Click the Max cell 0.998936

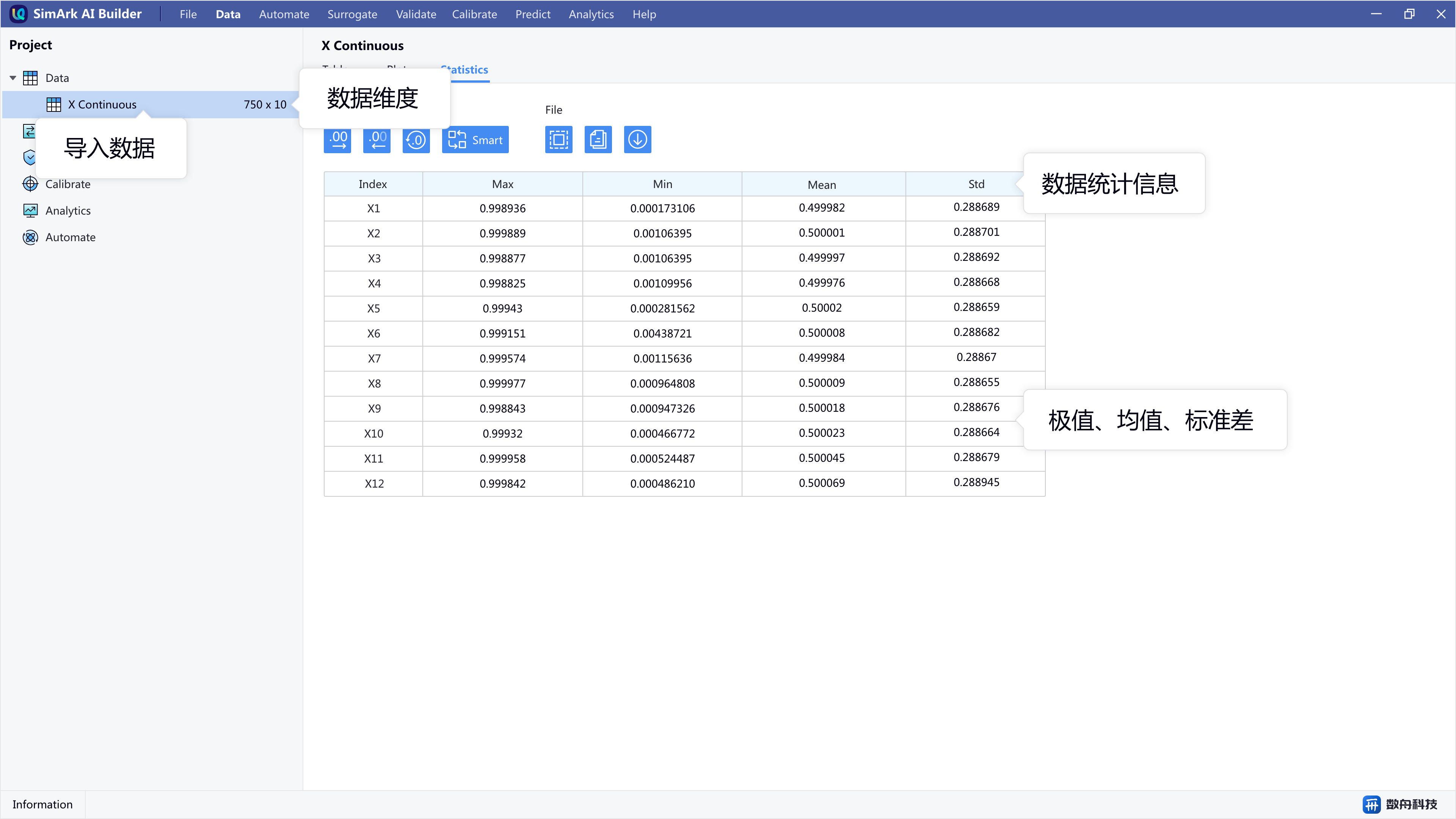tap(502, 209)
